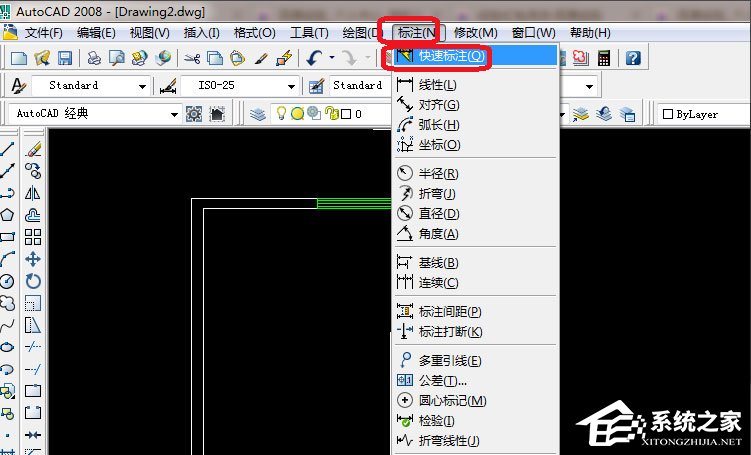
Task: Choose 对齐(G) dimension menu item
Action: 476,104
